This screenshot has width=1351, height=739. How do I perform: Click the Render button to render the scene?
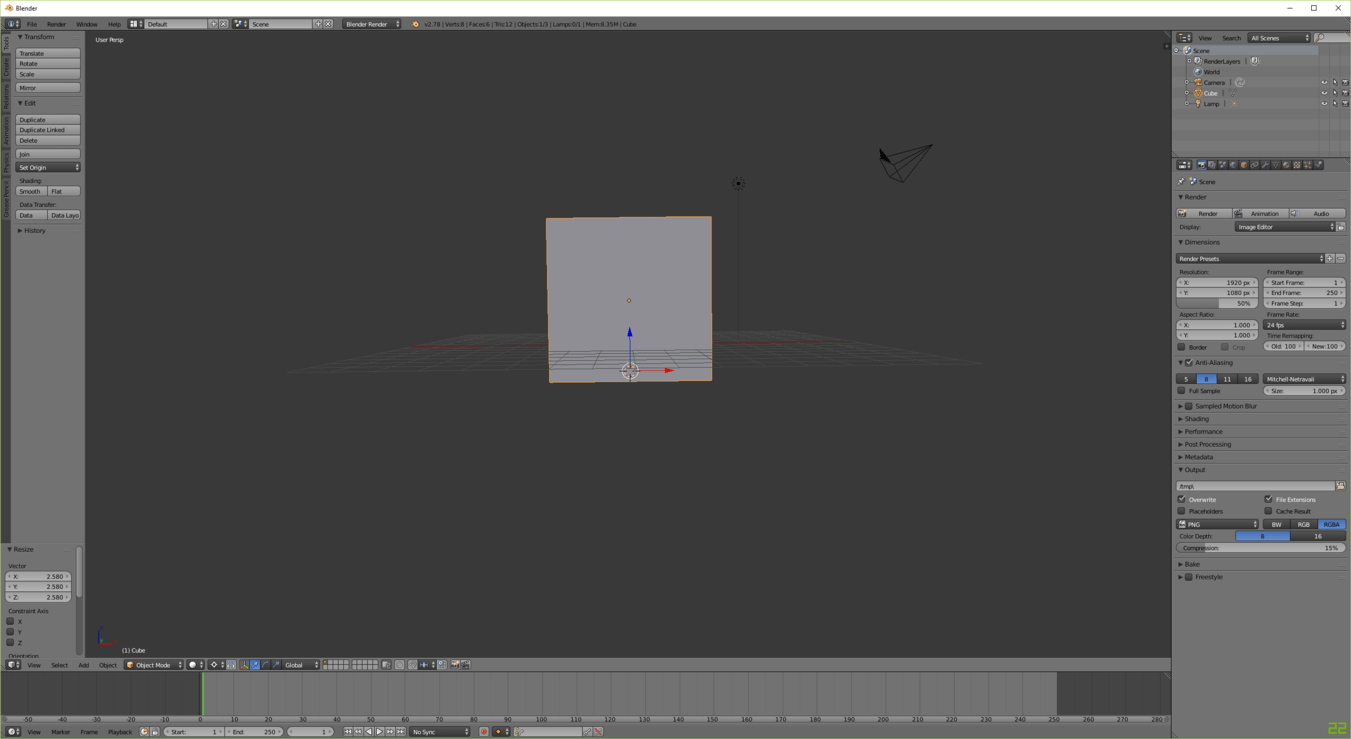[1204, 213]
